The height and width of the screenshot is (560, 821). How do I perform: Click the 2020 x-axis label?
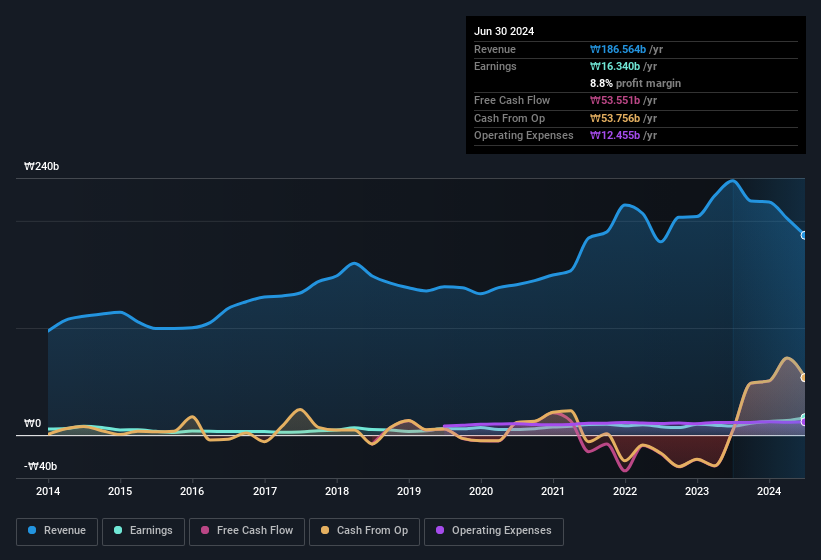[481, 491]
